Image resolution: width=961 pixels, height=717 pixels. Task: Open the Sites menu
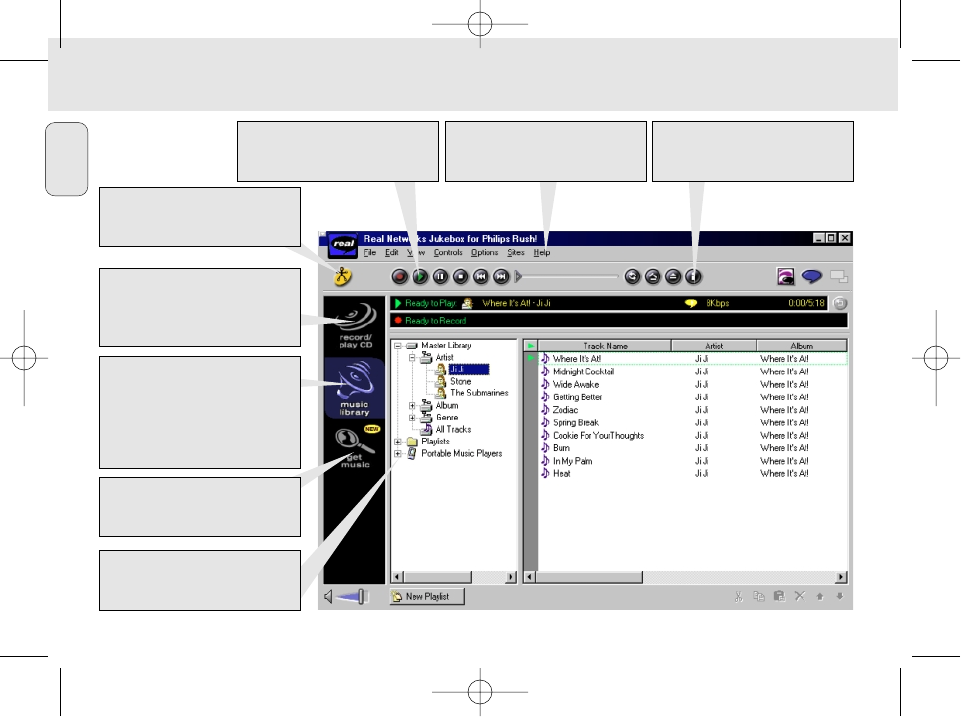[515, 252]
